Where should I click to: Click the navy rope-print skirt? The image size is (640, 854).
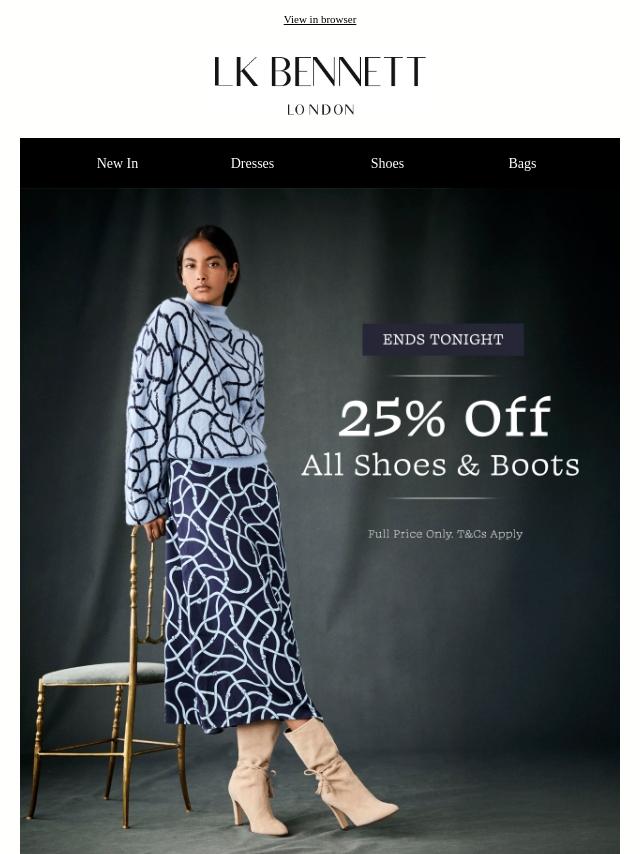237,596
